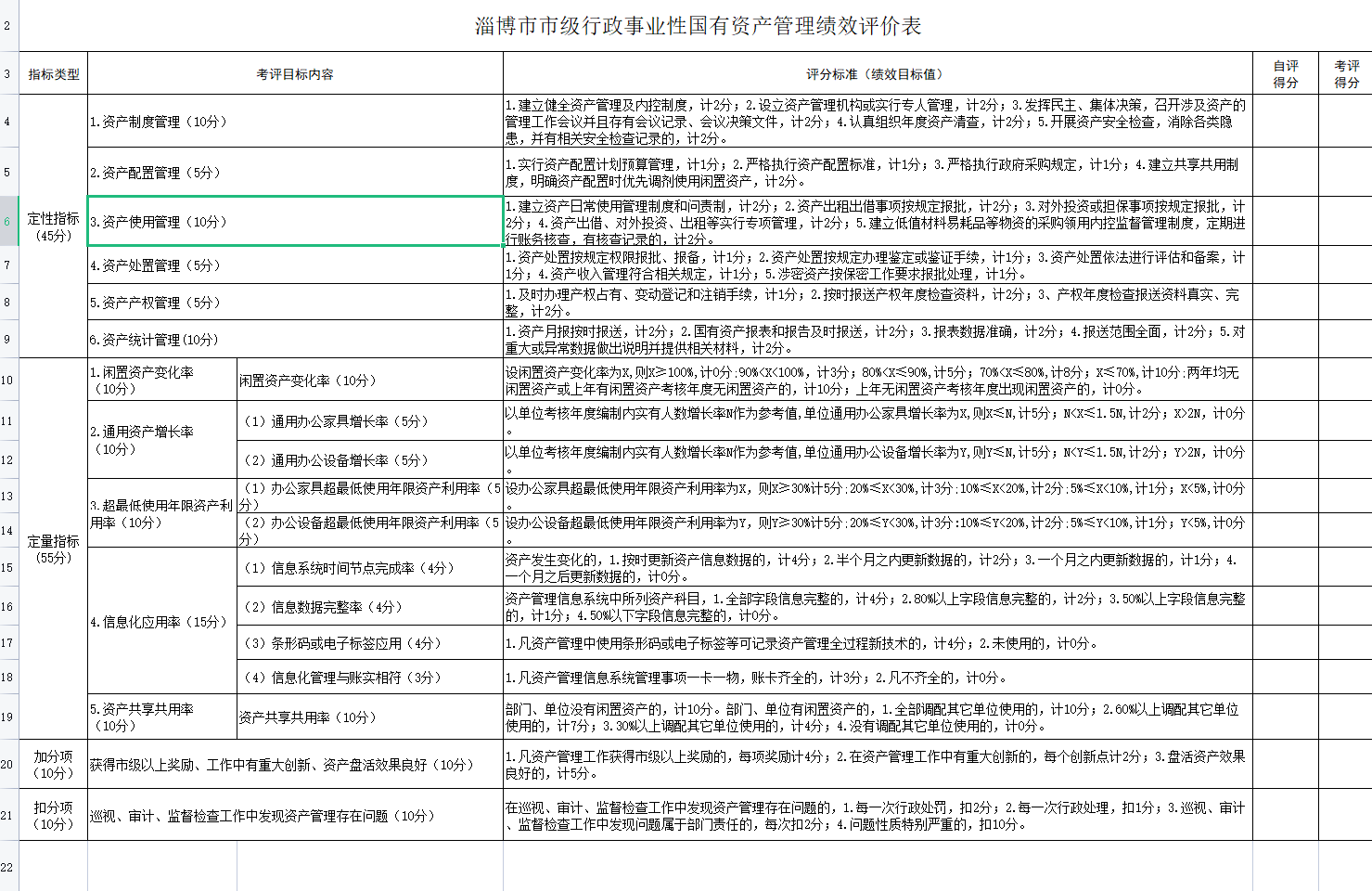This screenshot has width=1372, height=891.
Task: Click the highlighted row 6 header
Action: click(x=9, y=221)
